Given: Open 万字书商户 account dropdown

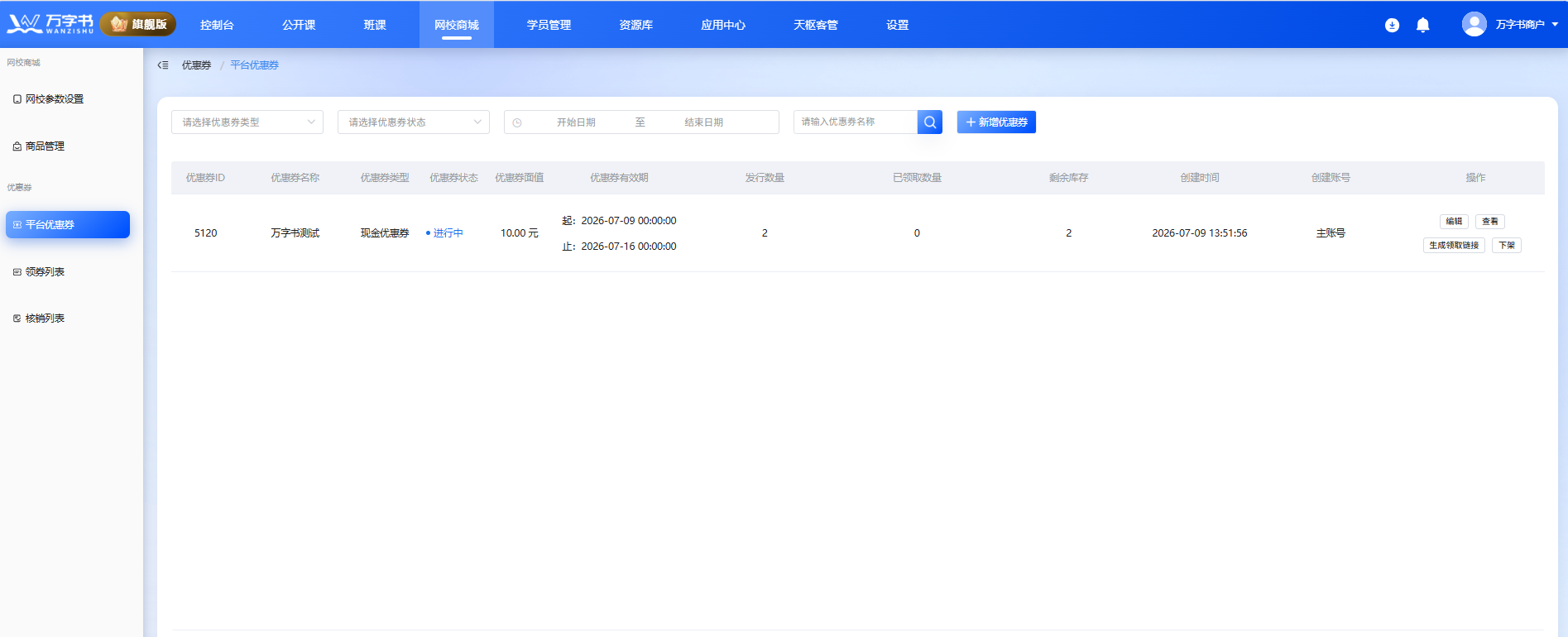Looking at the screenshot, I should pos(1527,25).
